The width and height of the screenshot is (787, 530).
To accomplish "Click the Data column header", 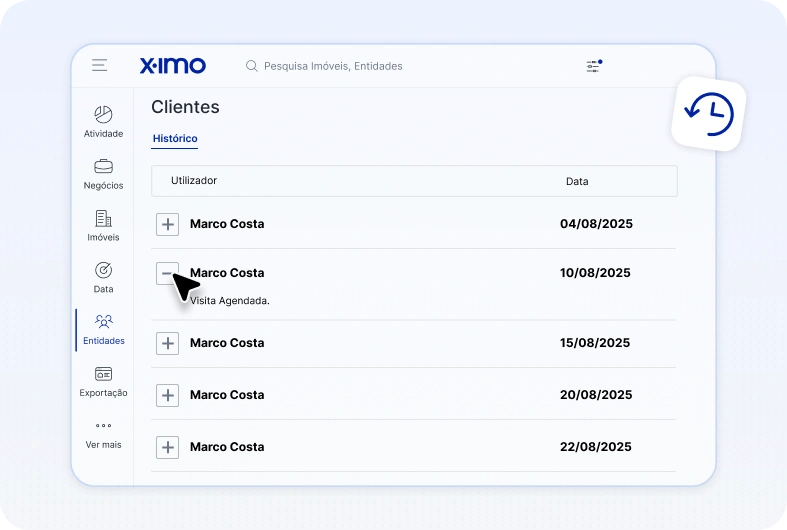I will [577, 181].
